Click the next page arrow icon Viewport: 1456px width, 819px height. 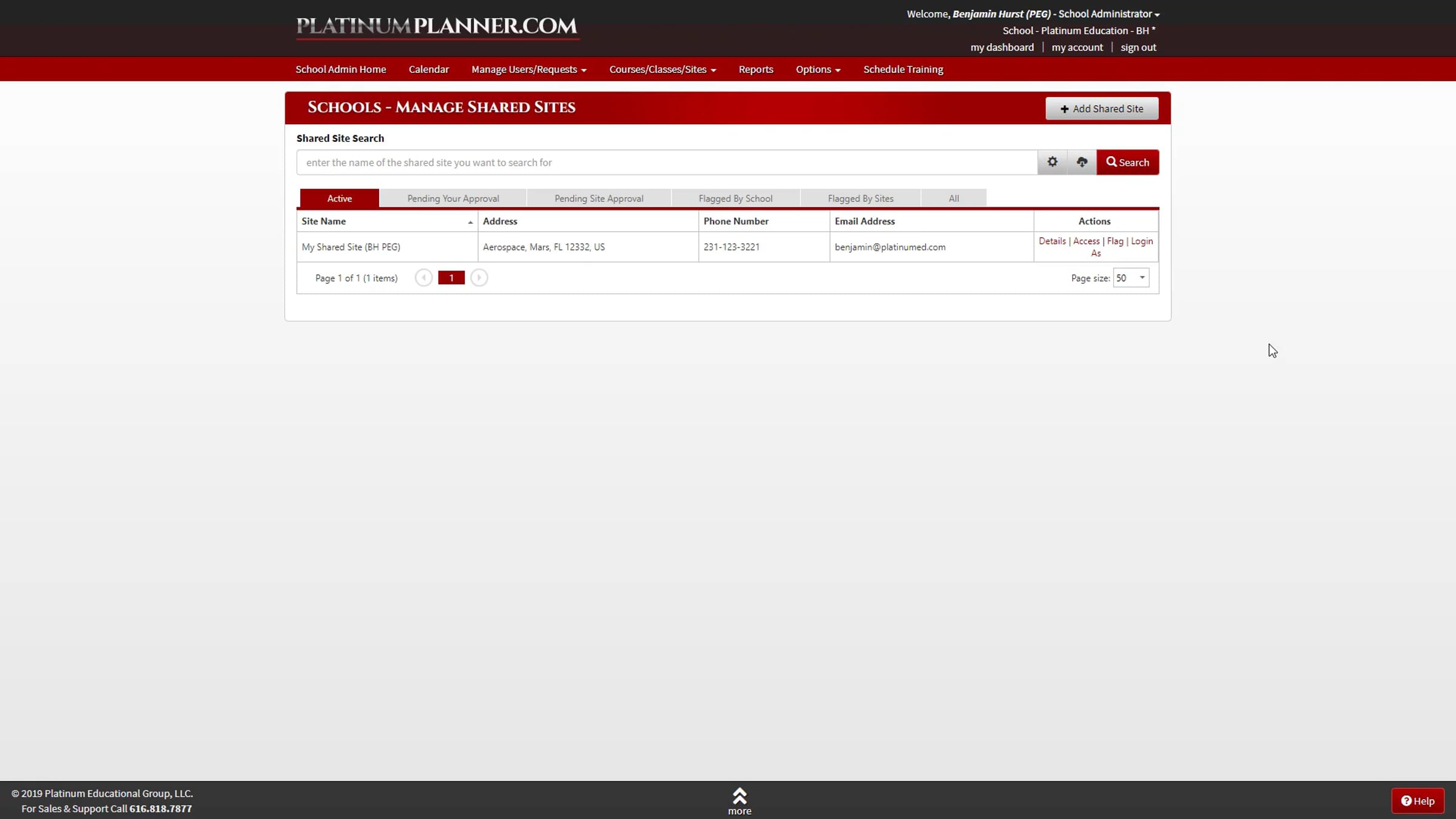(x=479, y=278)
